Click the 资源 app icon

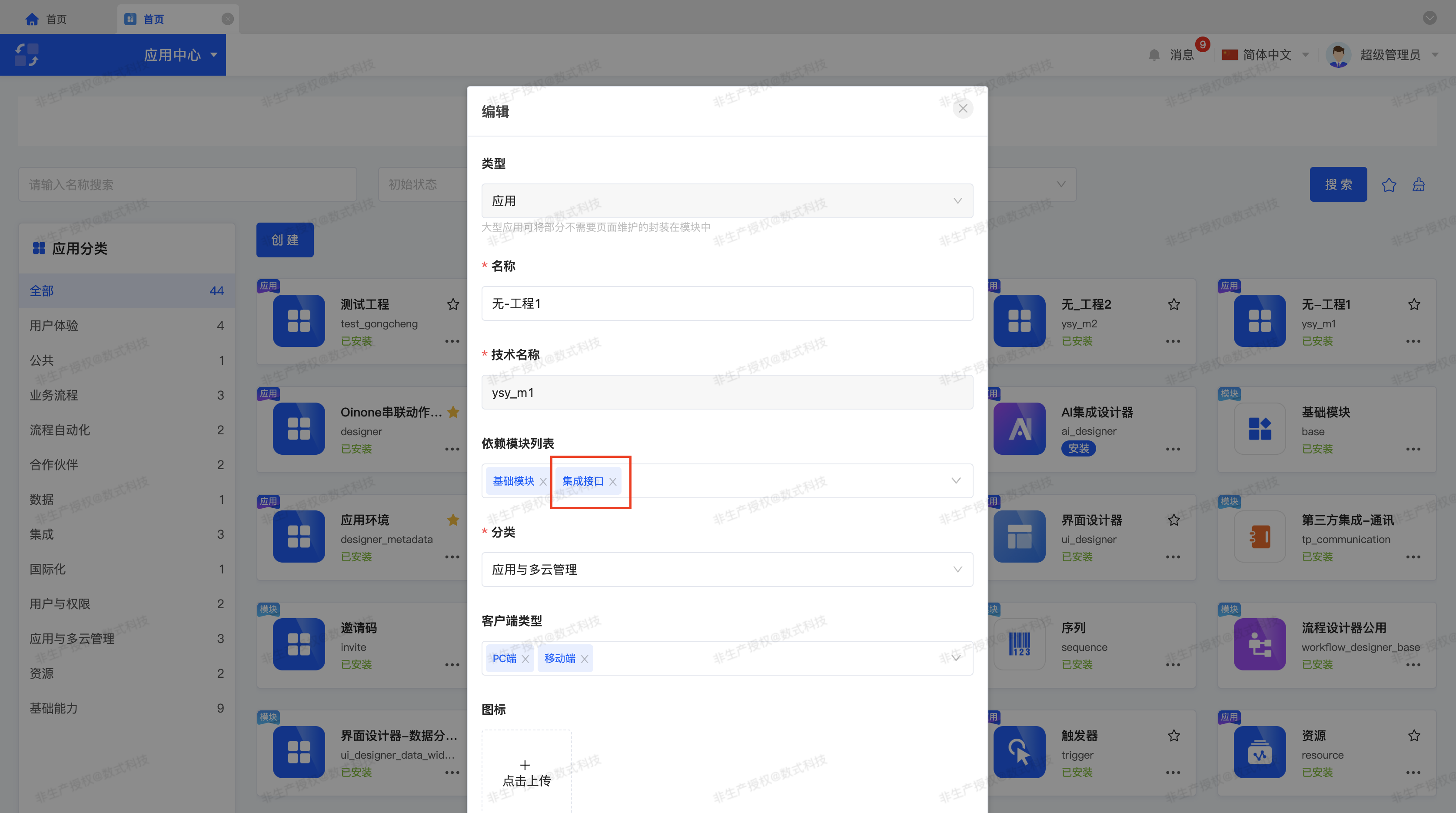[1260, 752]
